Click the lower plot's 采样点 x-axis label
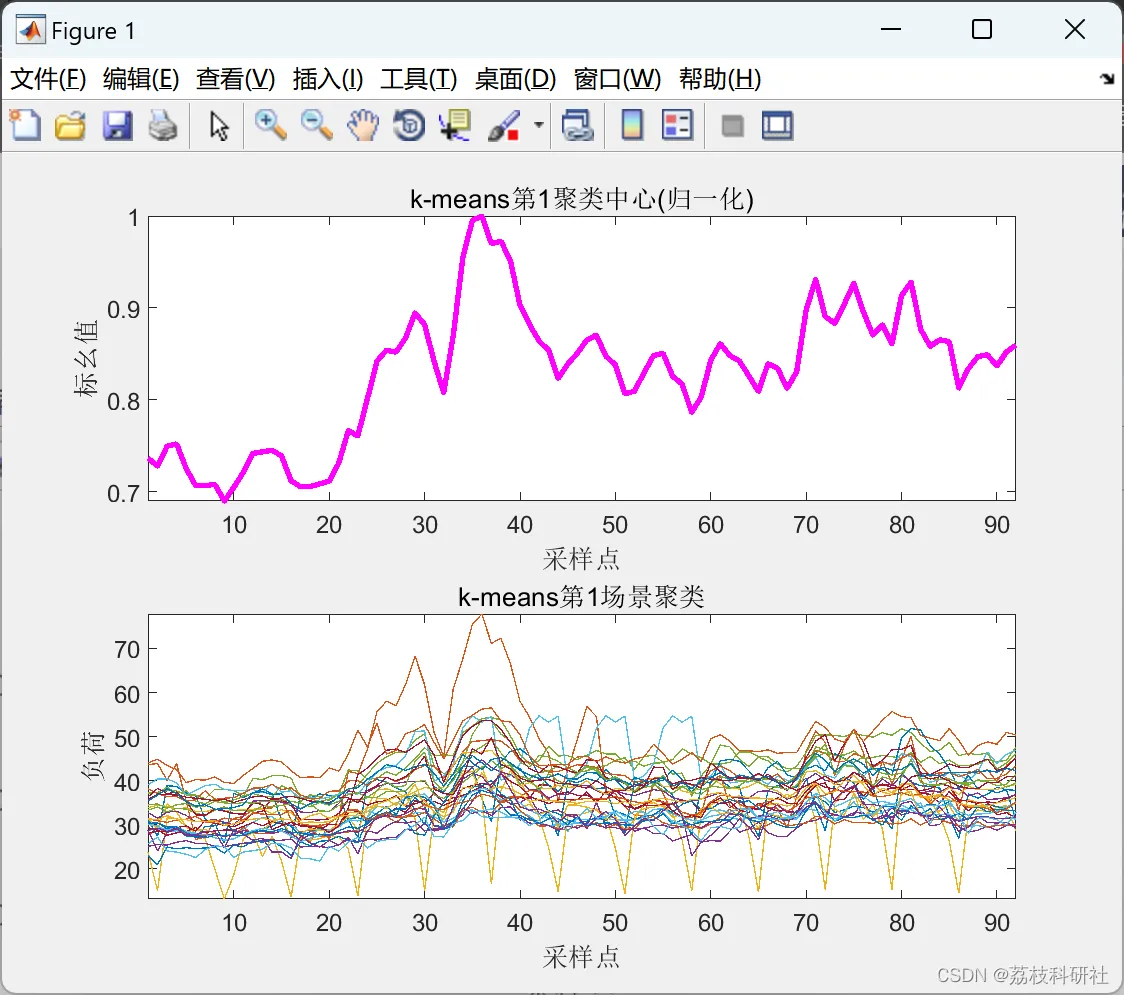 [581, 956]
